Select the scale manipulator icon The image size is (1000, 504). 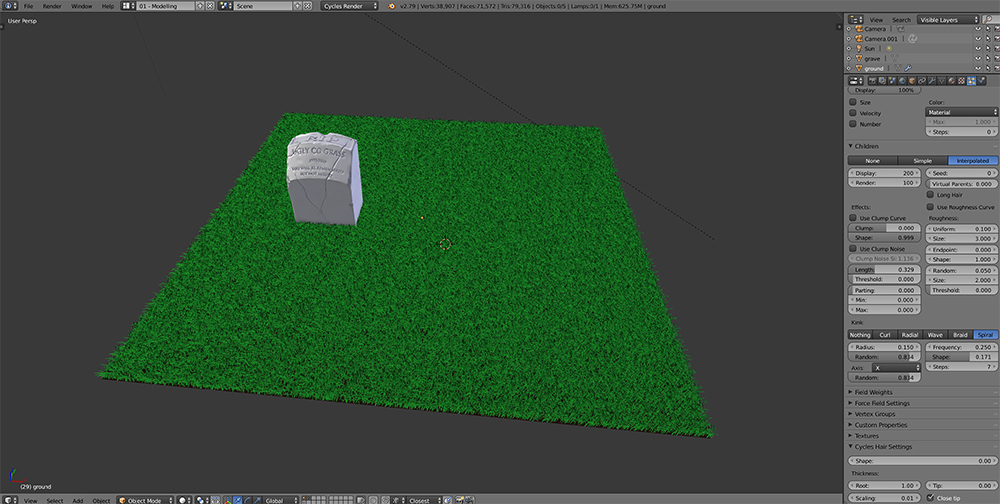point(256,500)
